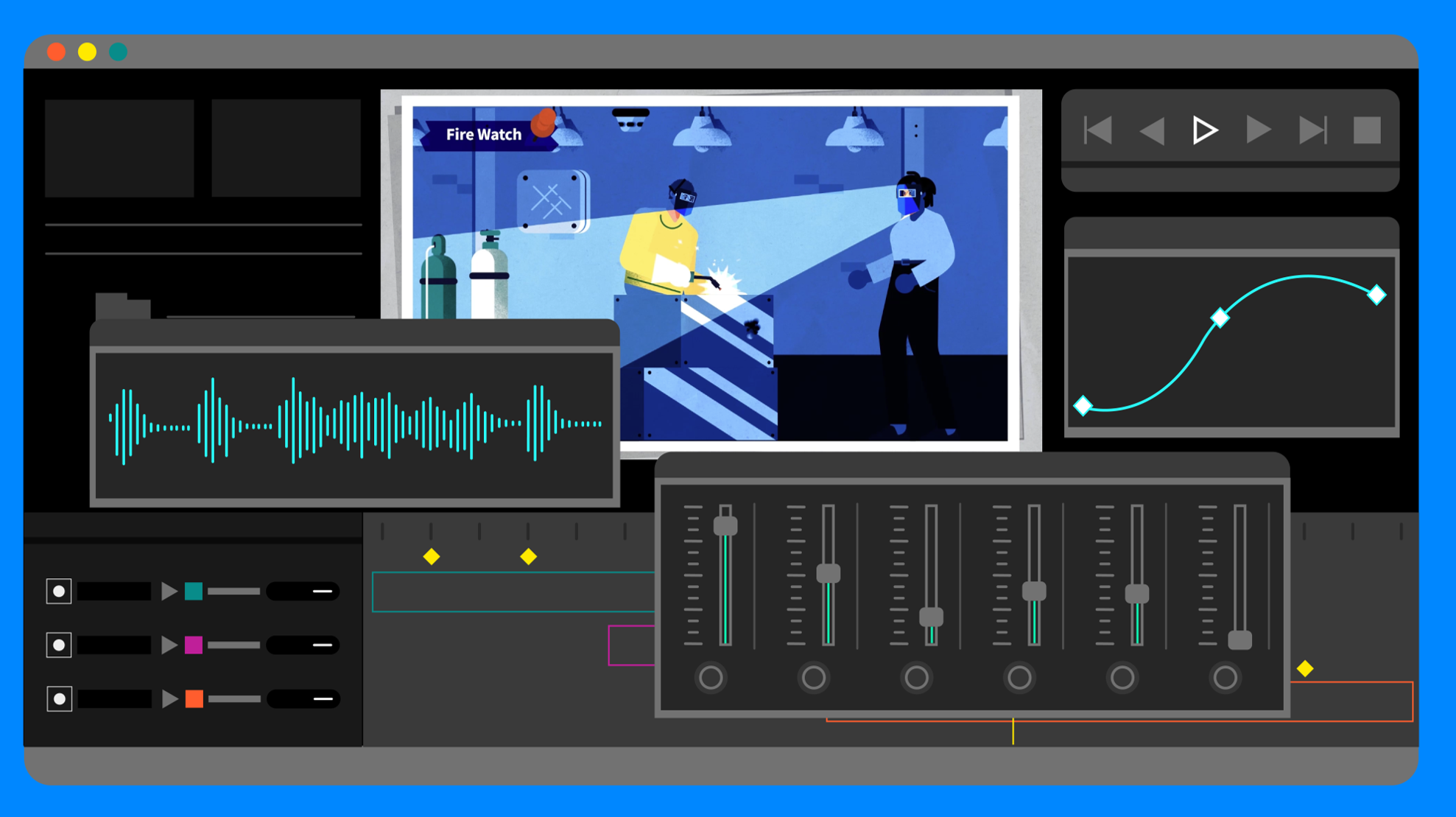
Task: Play the teal track using its triangle
Action: pos(169,591)
